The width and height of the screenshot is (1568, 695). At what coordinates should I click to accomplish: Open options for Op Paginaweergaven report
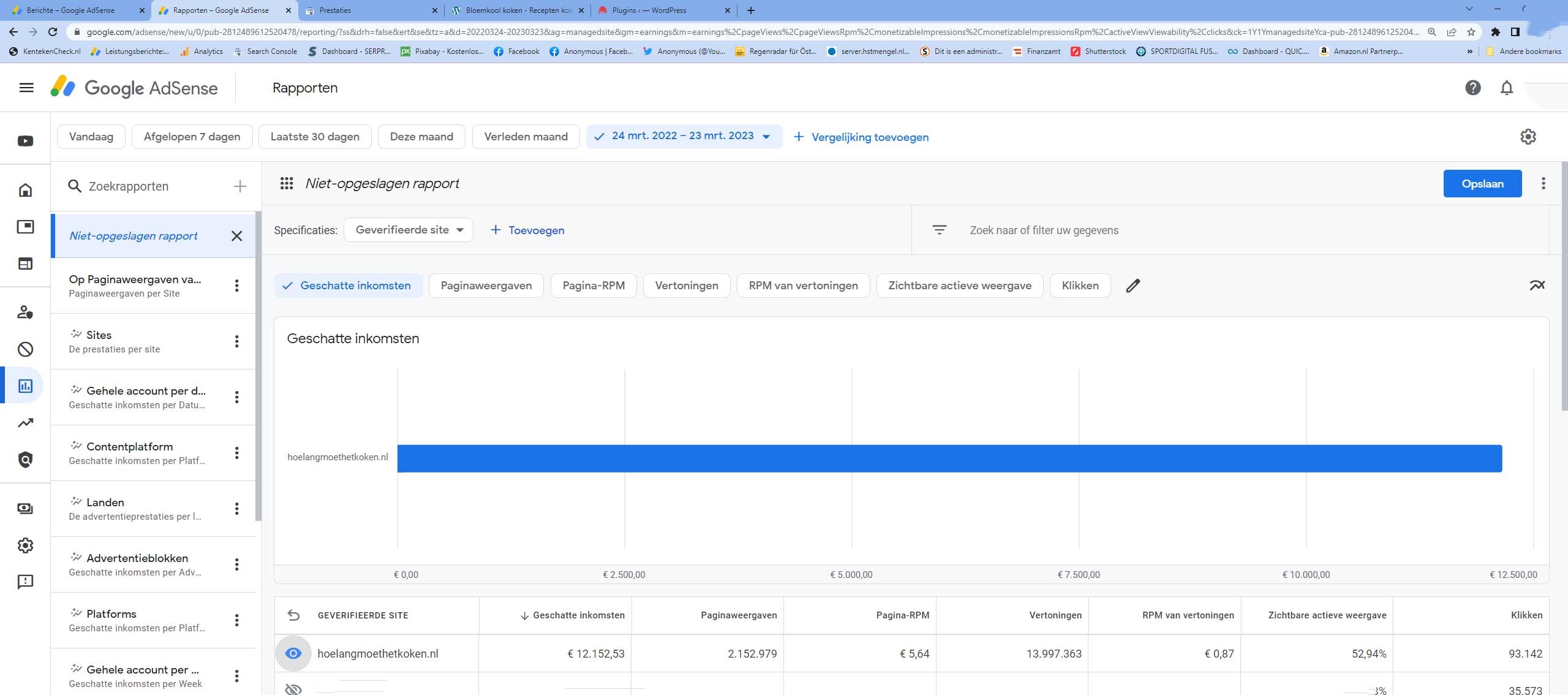236,286
